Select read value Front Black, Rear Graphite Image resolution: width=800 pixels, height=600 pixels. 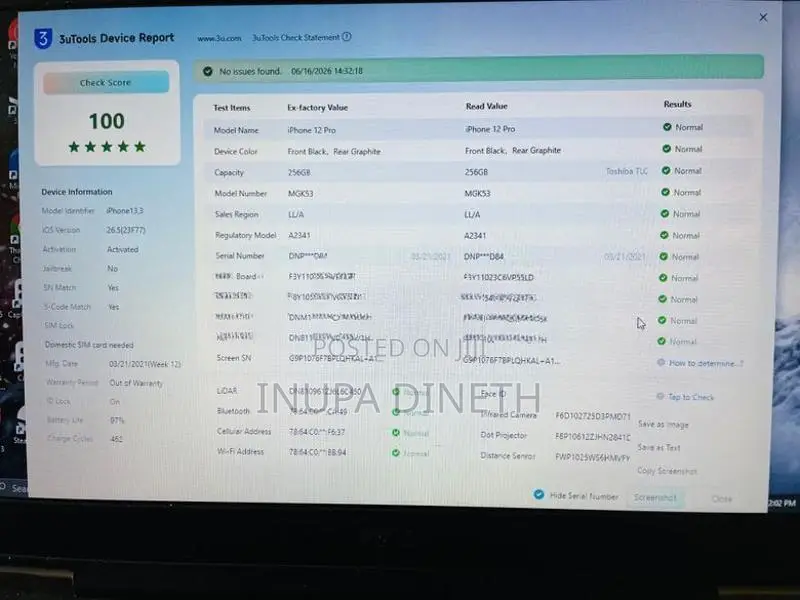point(513,151)
